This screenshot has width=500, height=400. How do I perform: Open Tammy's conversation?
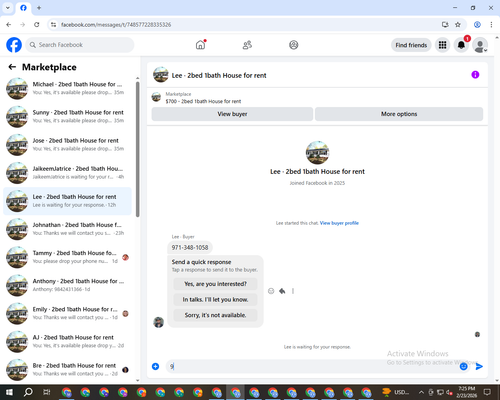click(67, 257)
